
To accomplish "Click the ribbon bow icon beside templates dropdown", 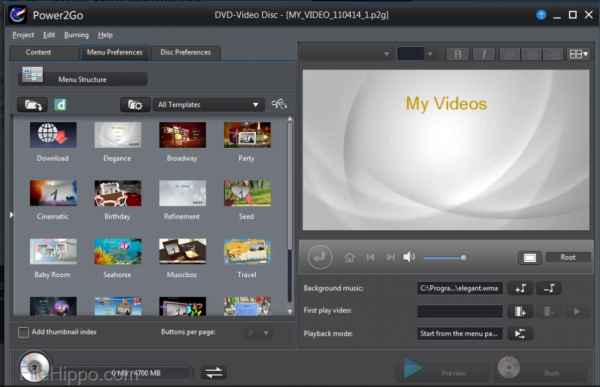I will click(x=279, y=104).
